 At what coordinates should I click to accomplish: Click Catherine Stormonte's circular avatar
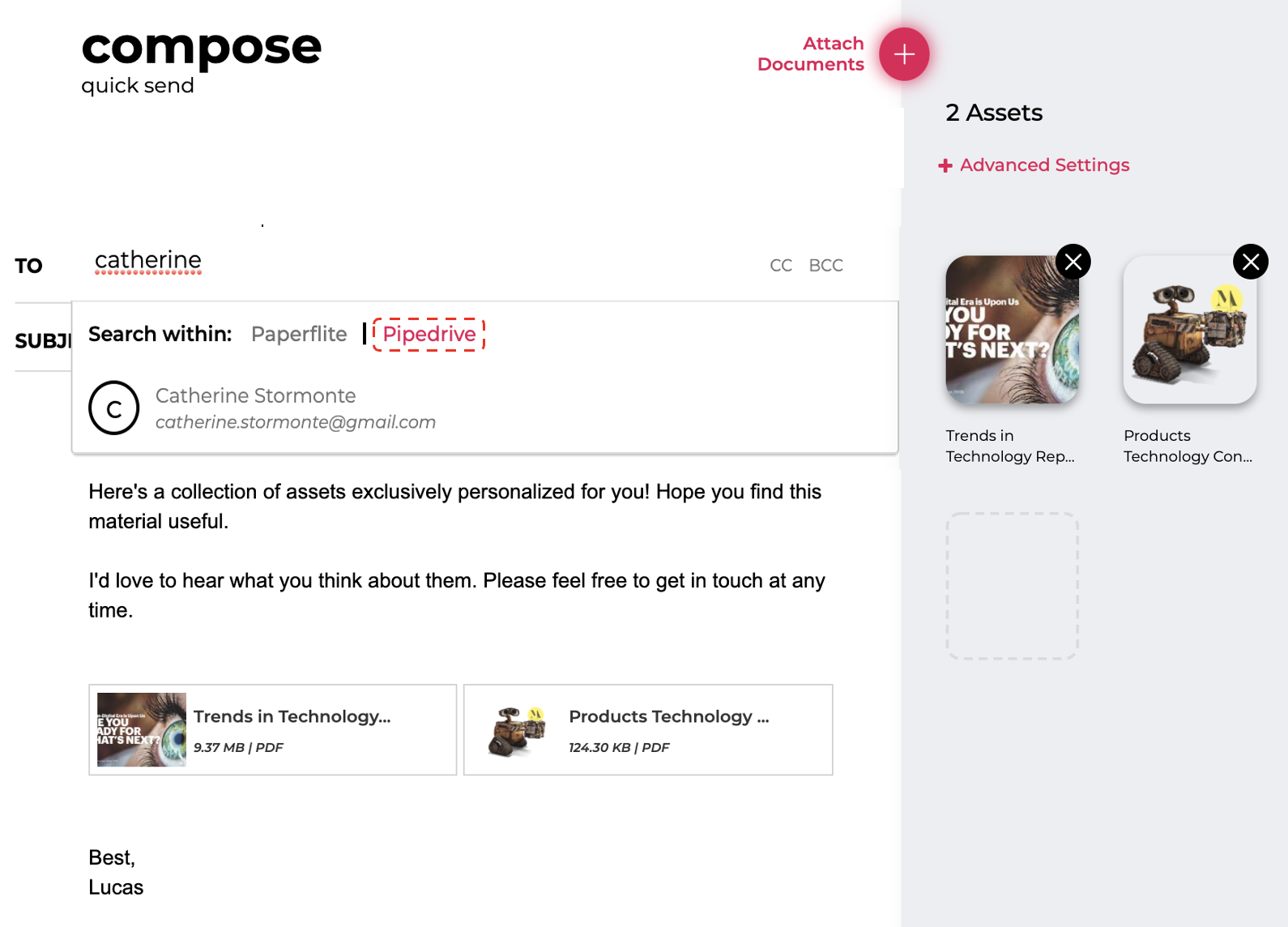[x=114, y=408]
